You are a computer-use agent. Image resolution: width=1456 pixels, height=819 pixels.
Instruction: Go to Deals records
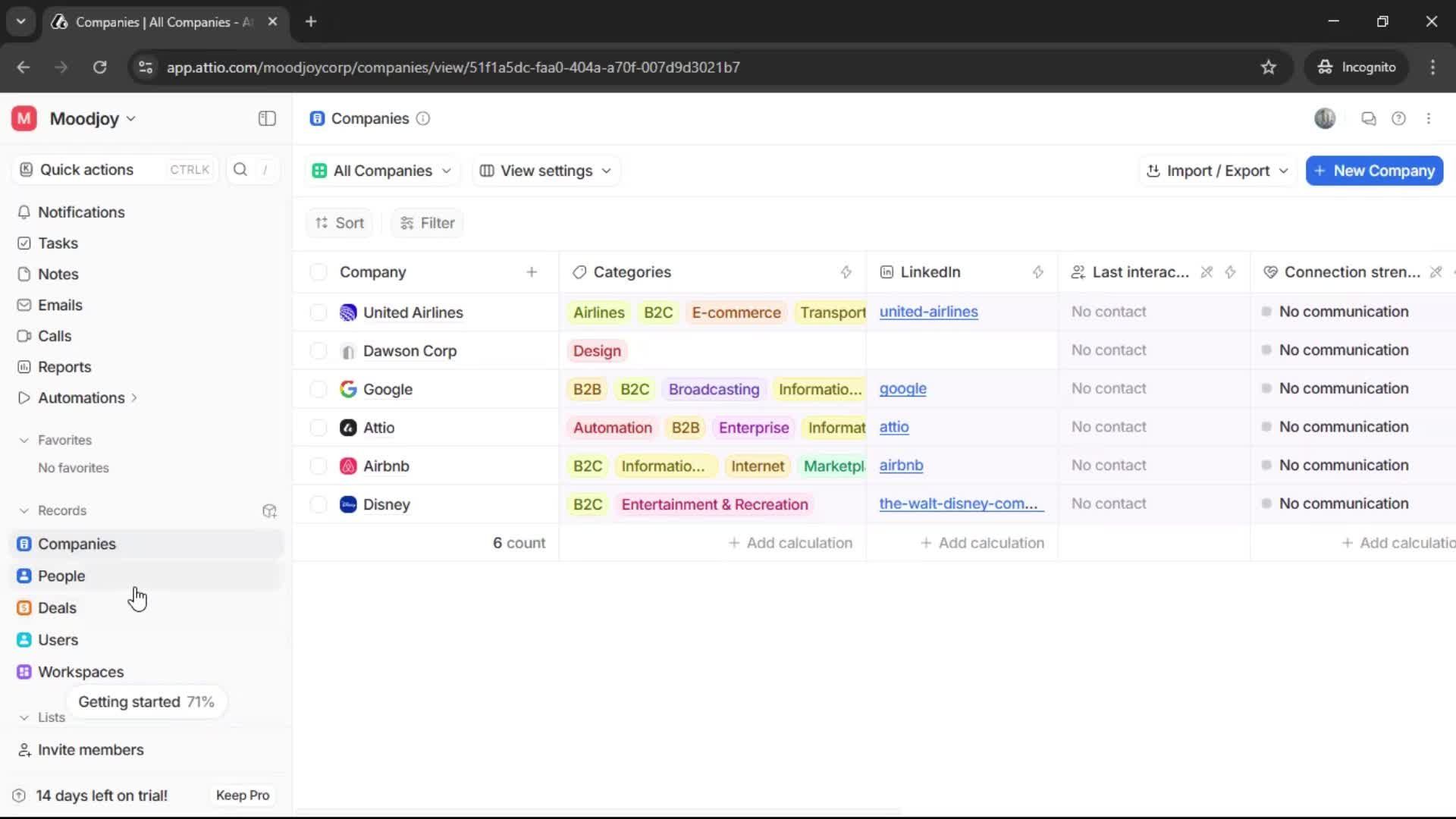click(57, 607)
